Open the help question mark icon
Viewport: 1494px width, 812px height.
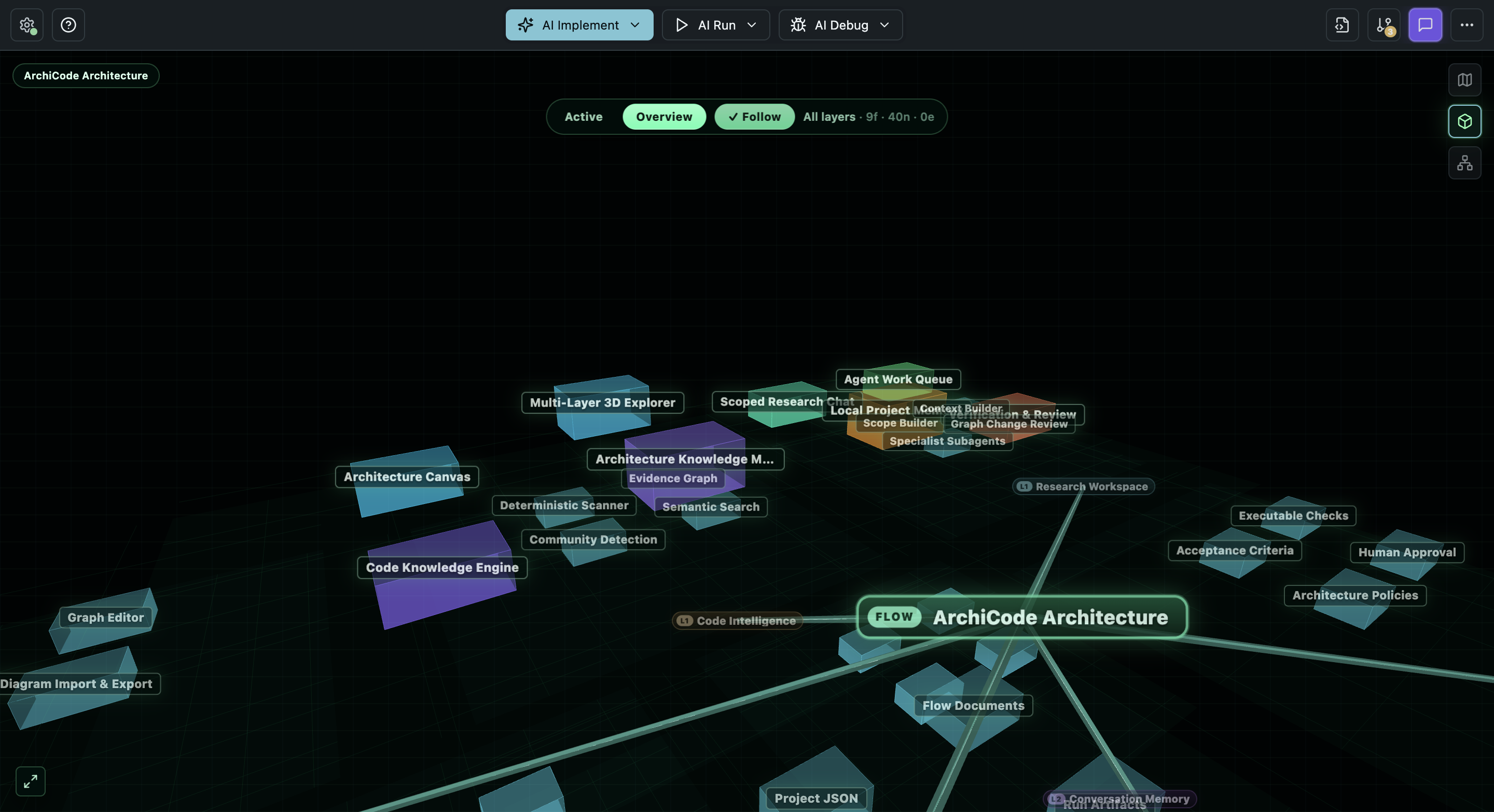[x=68, y=25]
